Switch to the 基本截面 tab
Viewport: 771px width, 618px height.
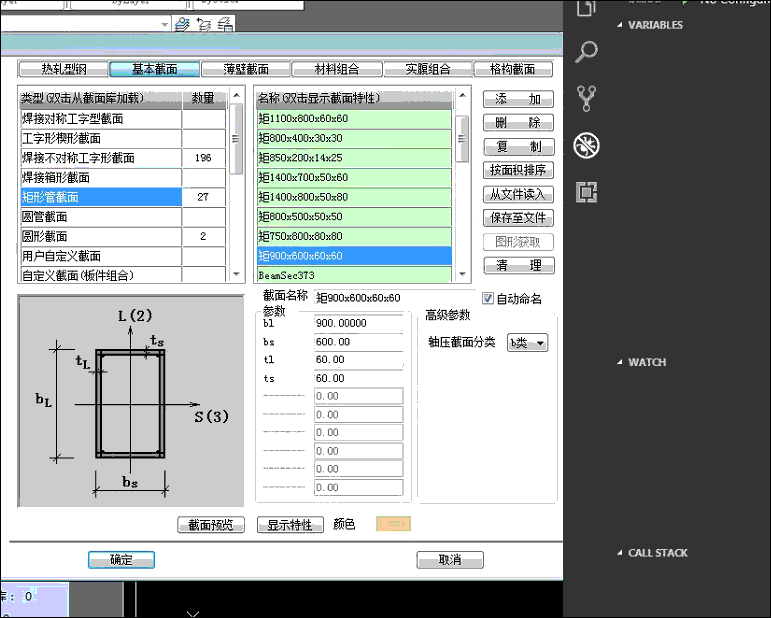click(154, 69)
